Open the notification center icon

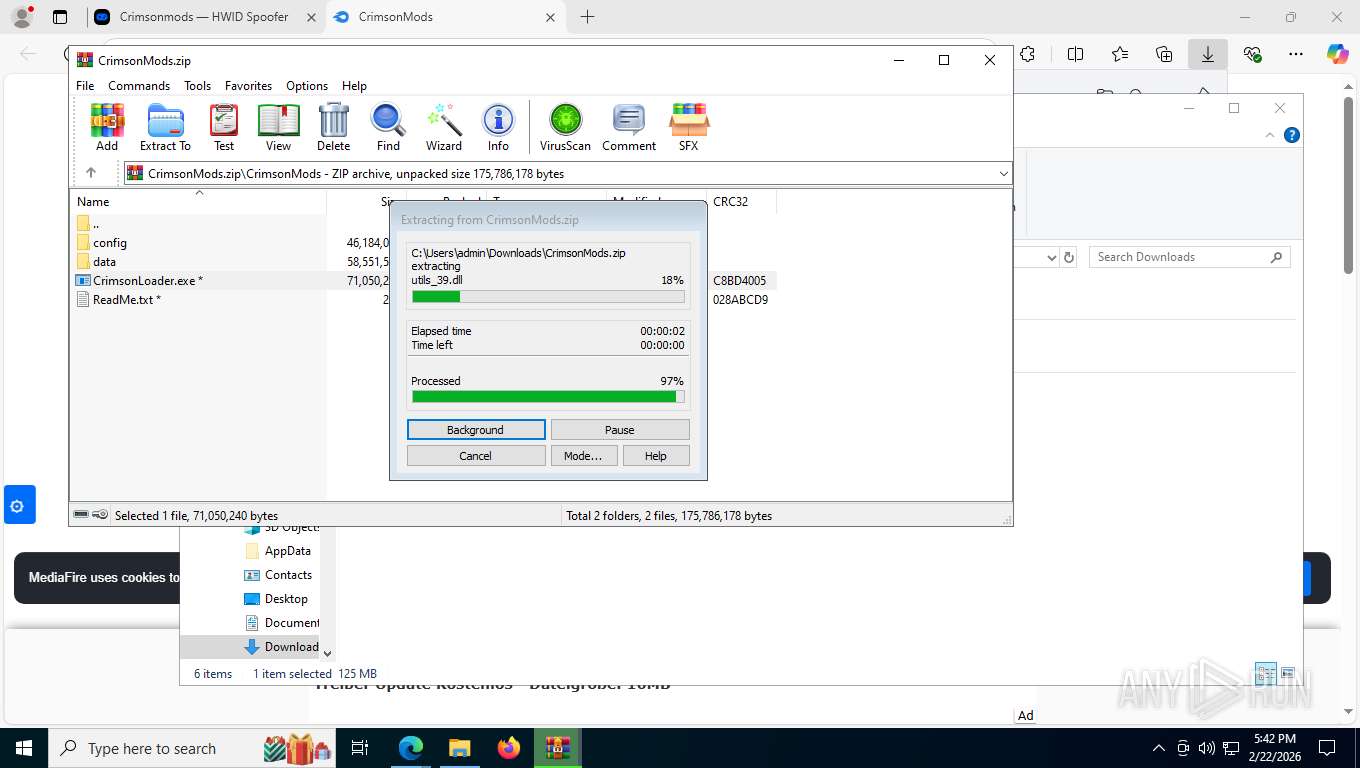(1327, 748)
